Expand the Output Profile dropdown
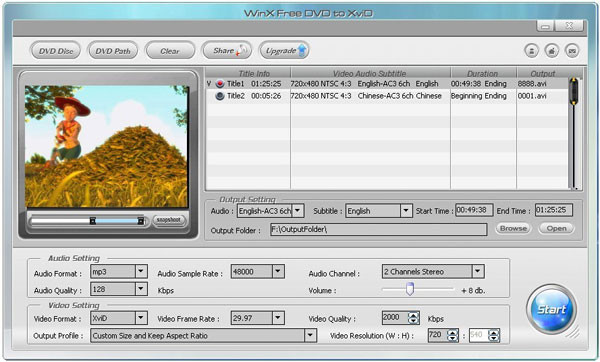 tap(310, 336)
